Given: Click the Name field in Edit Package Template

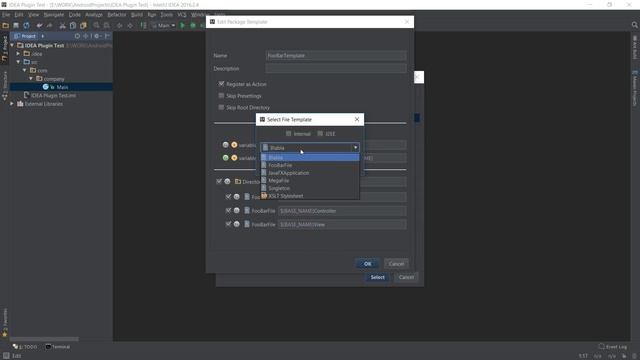Looking at the screenshot, I should [x=336, y=56].
